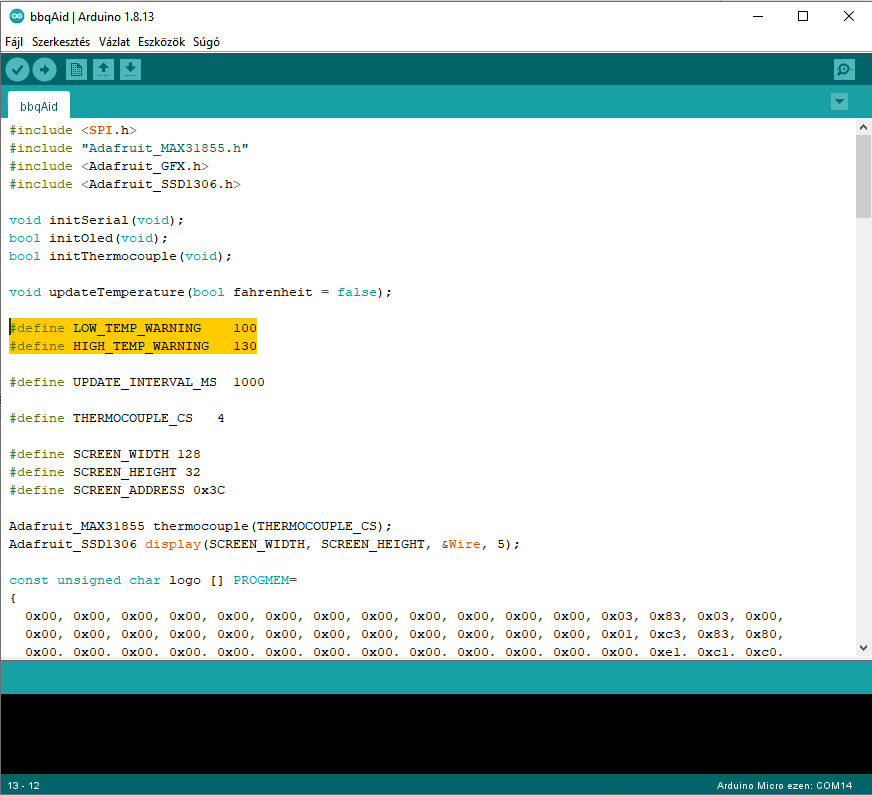
Task: Click the Adafruit_MAX31855.h include line
Action: (x=129, y=148)
